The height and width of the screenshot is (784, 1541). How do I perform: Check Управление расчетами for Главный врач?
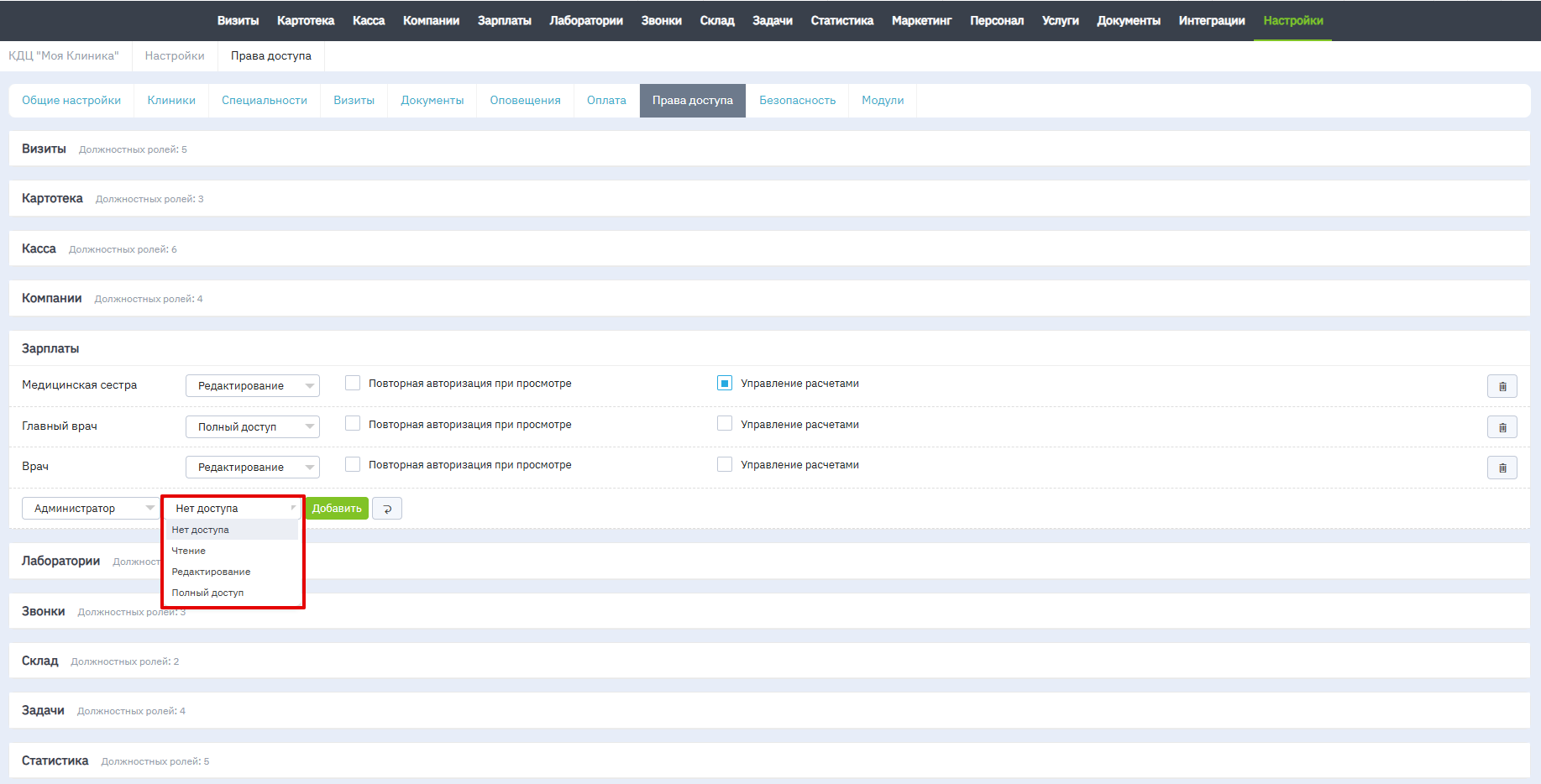pos(725,424)
